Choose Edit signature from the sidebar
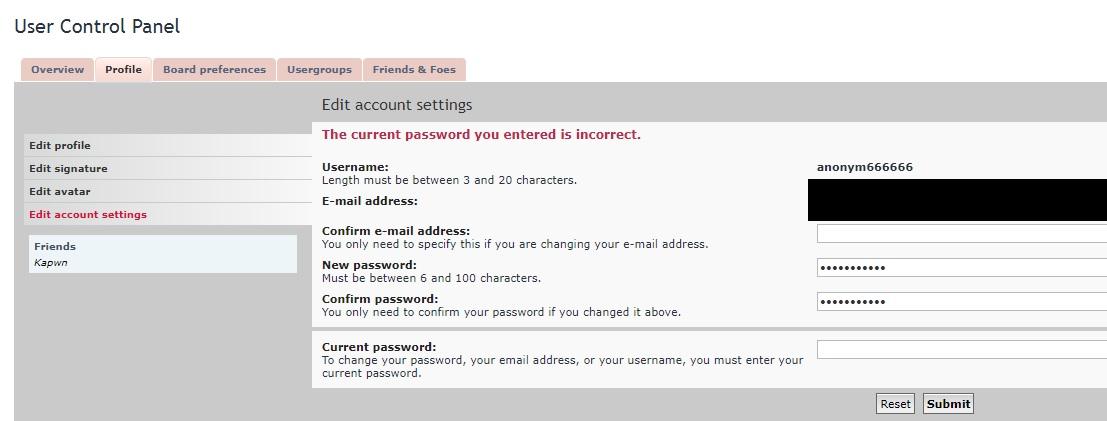The width and height of the screenshot is (1107, 421). pos(68,169)
